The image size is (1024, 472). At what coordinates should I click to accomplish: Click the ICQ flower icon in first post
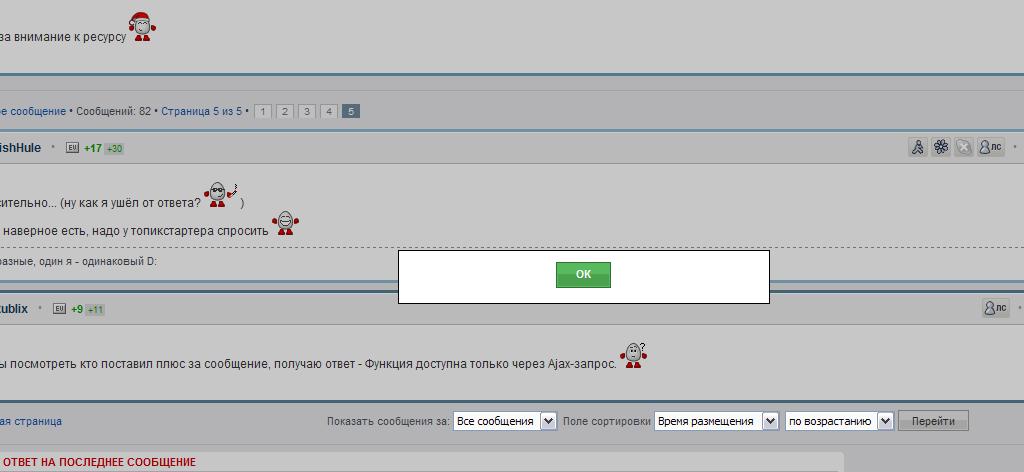click(x=941, y=148)
